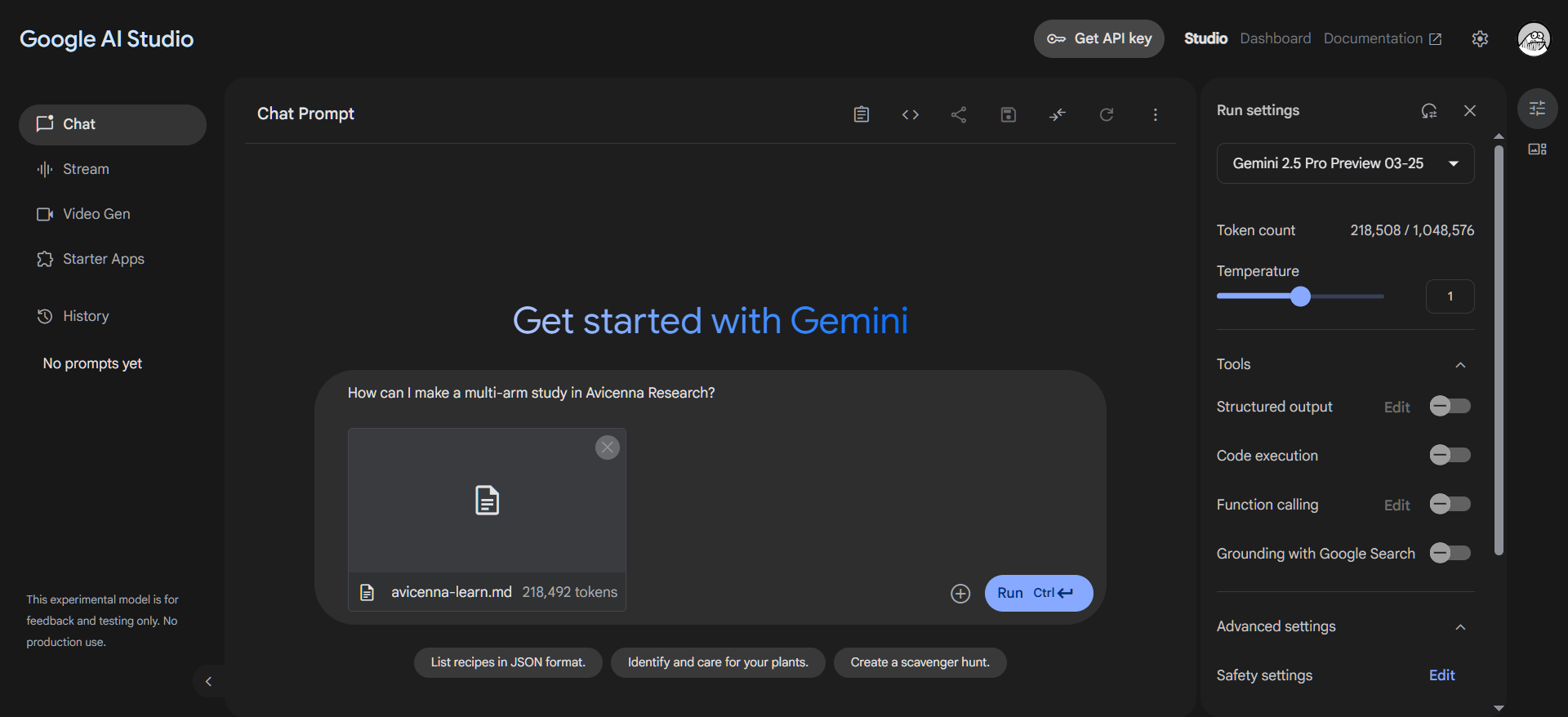Click the file icon next to avicenna-learn.md

tap(367, 592)
